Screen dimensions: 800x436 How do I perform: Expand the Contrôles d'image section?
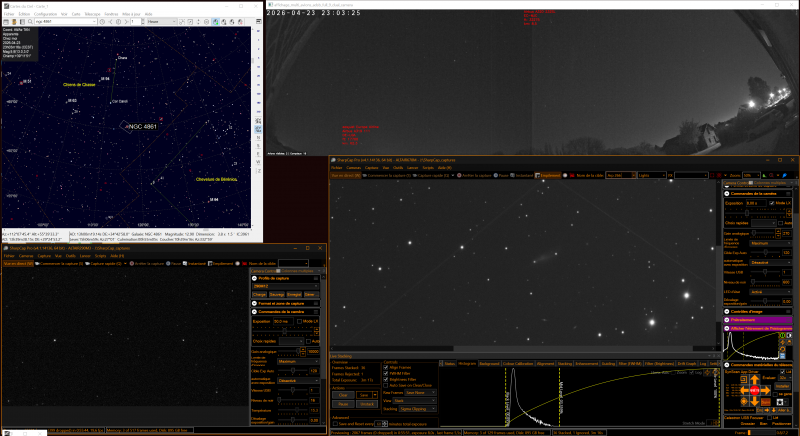tap(727, 312)
